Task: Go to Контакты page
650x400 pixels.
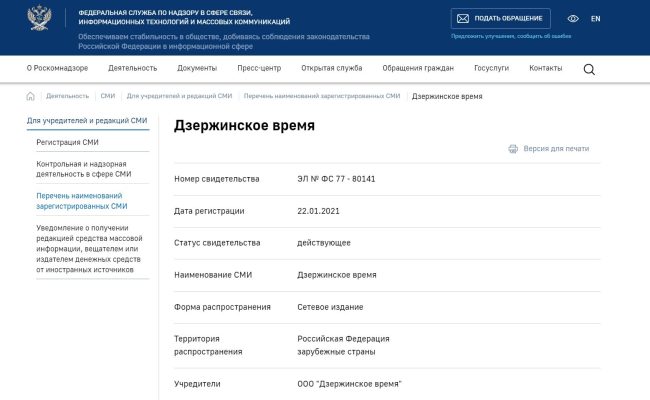Action: click(x=545, y=68)
